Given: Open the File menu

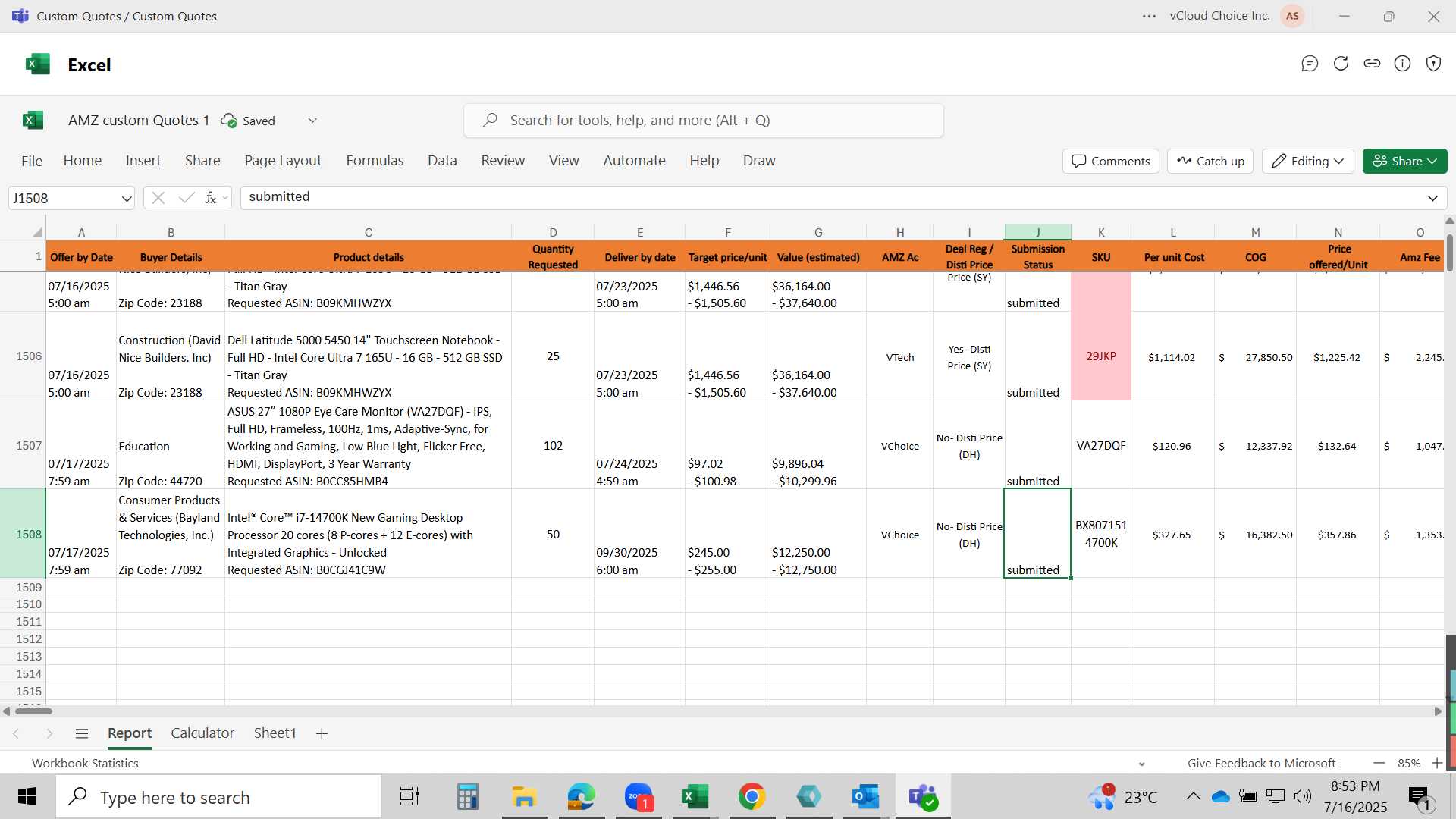Looking at the screenshot, I should point(32,161).
